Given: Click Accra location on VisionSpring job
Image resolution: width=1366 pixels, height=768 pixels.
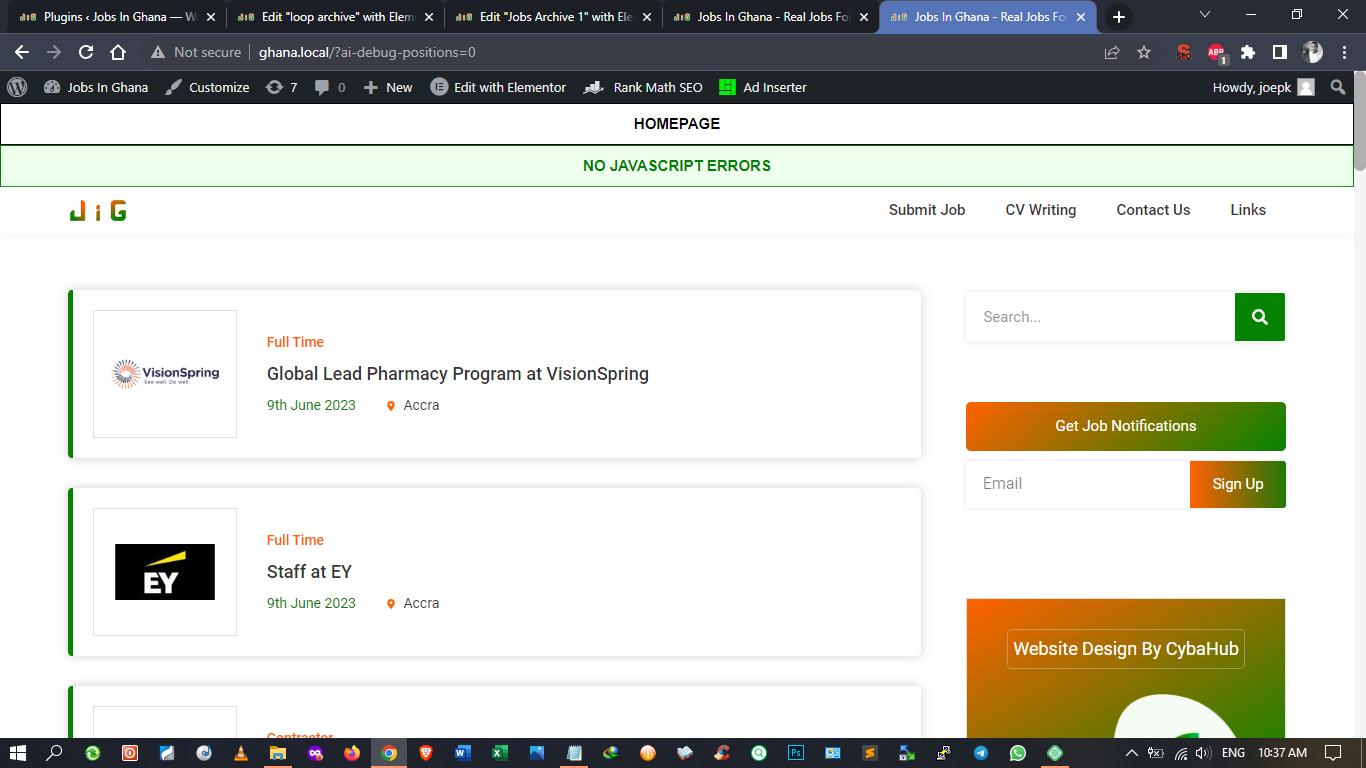Looking at the screenshot, I should coord(413,405).
